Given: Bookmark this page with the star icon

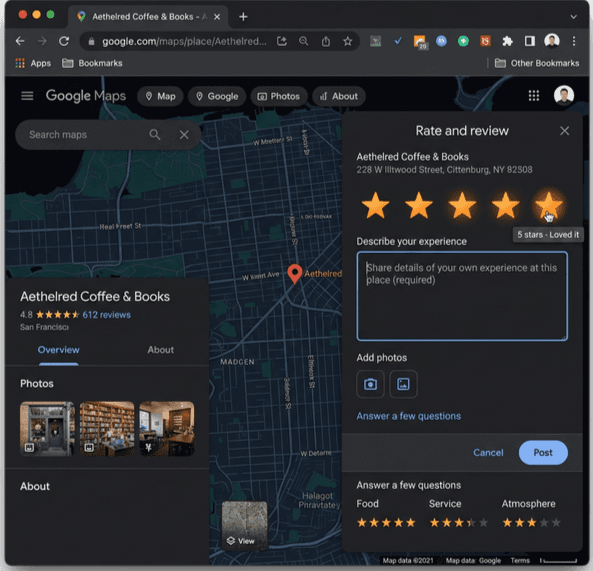Looking at the screenshot, I should point(348,41).
